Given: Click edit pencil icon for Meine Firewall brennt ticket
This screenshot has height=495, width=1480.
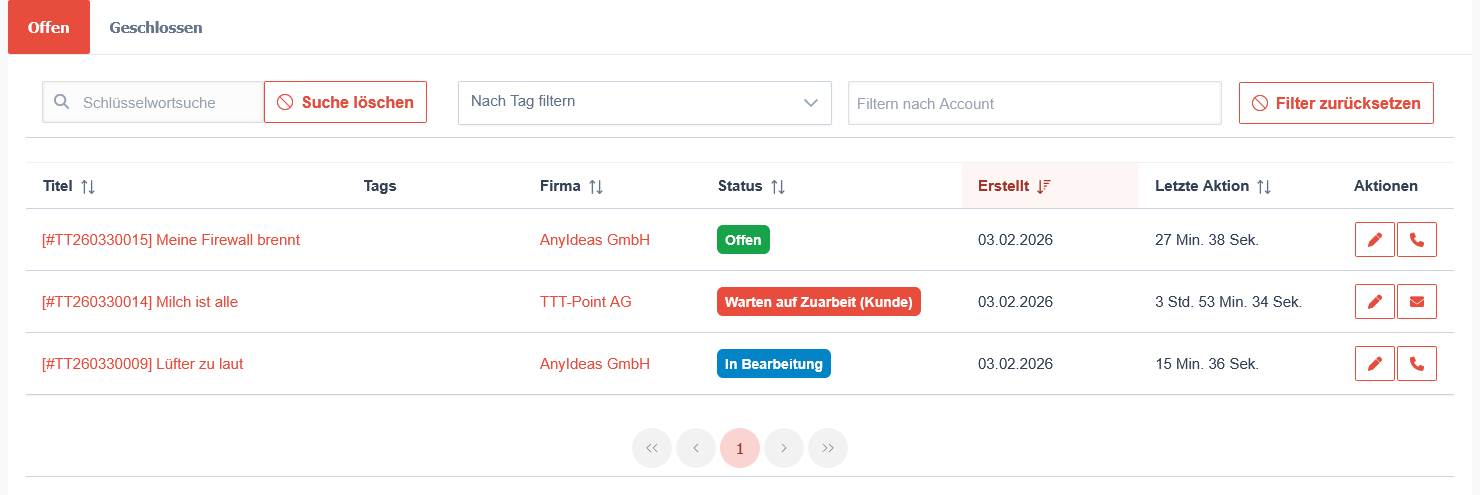Looking at the screenshot, I should click(1375, 240).
